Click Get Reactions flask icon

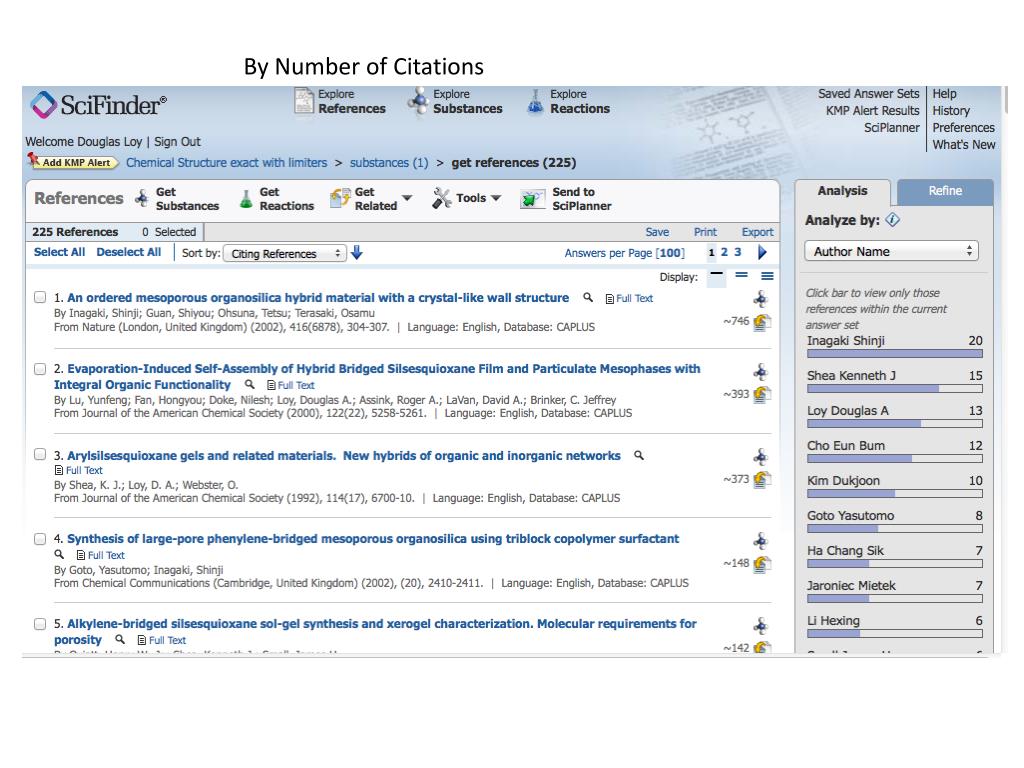[246, 199]
